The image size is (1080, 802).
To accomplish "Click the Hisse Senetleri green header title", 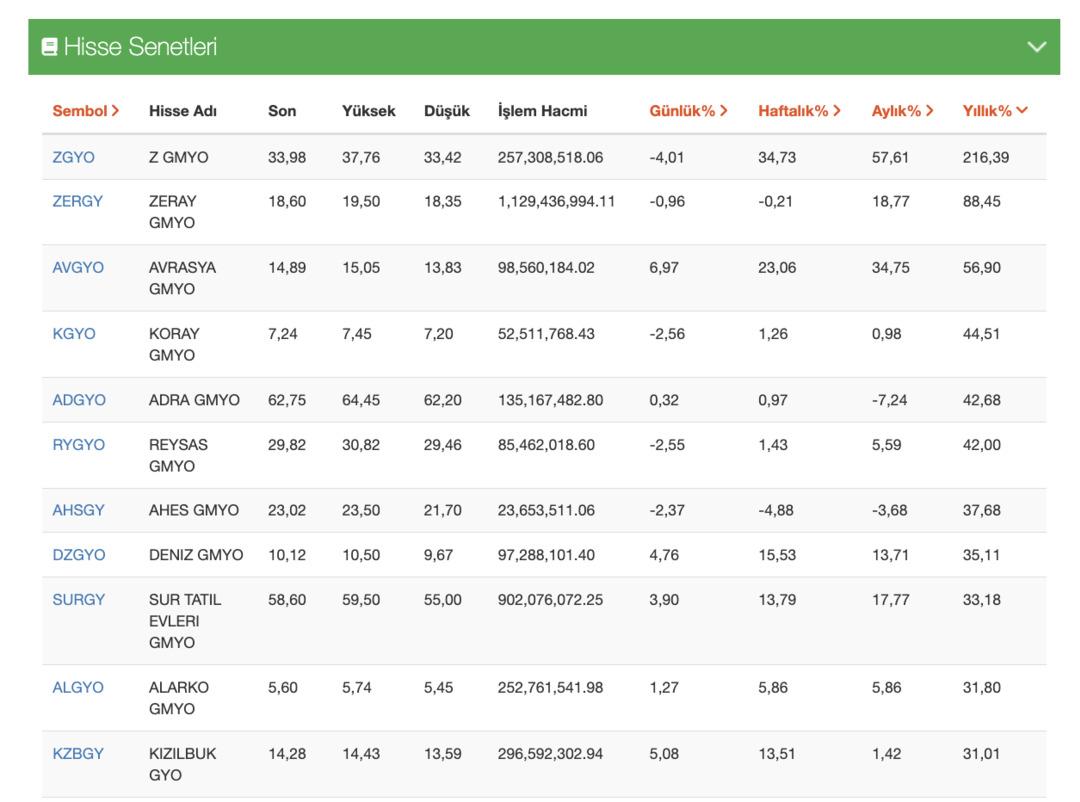I will click(140, 47).
